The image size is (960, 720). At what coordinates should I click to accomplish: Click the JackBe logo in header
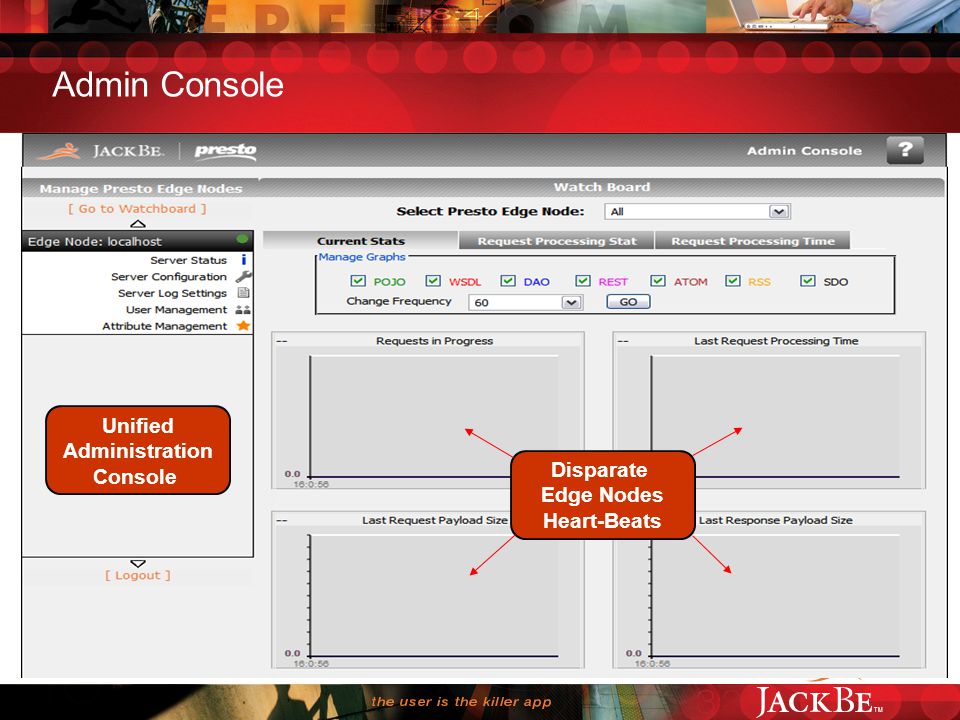coord(101,151)
